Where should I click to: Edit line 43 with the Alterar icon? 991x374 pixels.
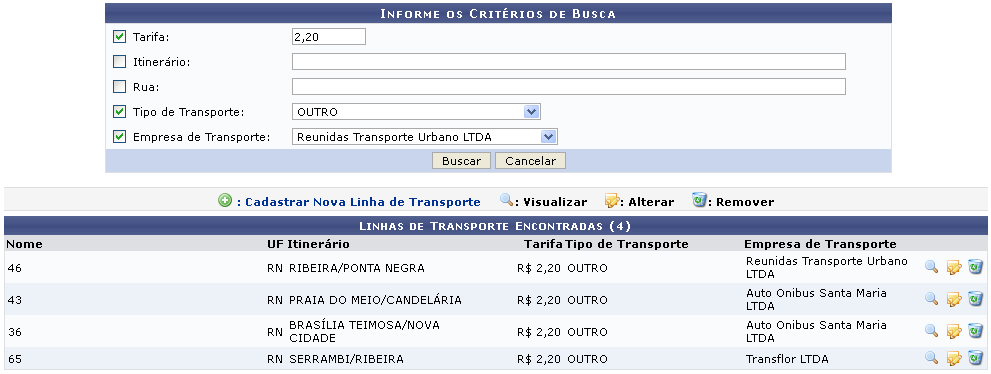click(x=954, y=299)
